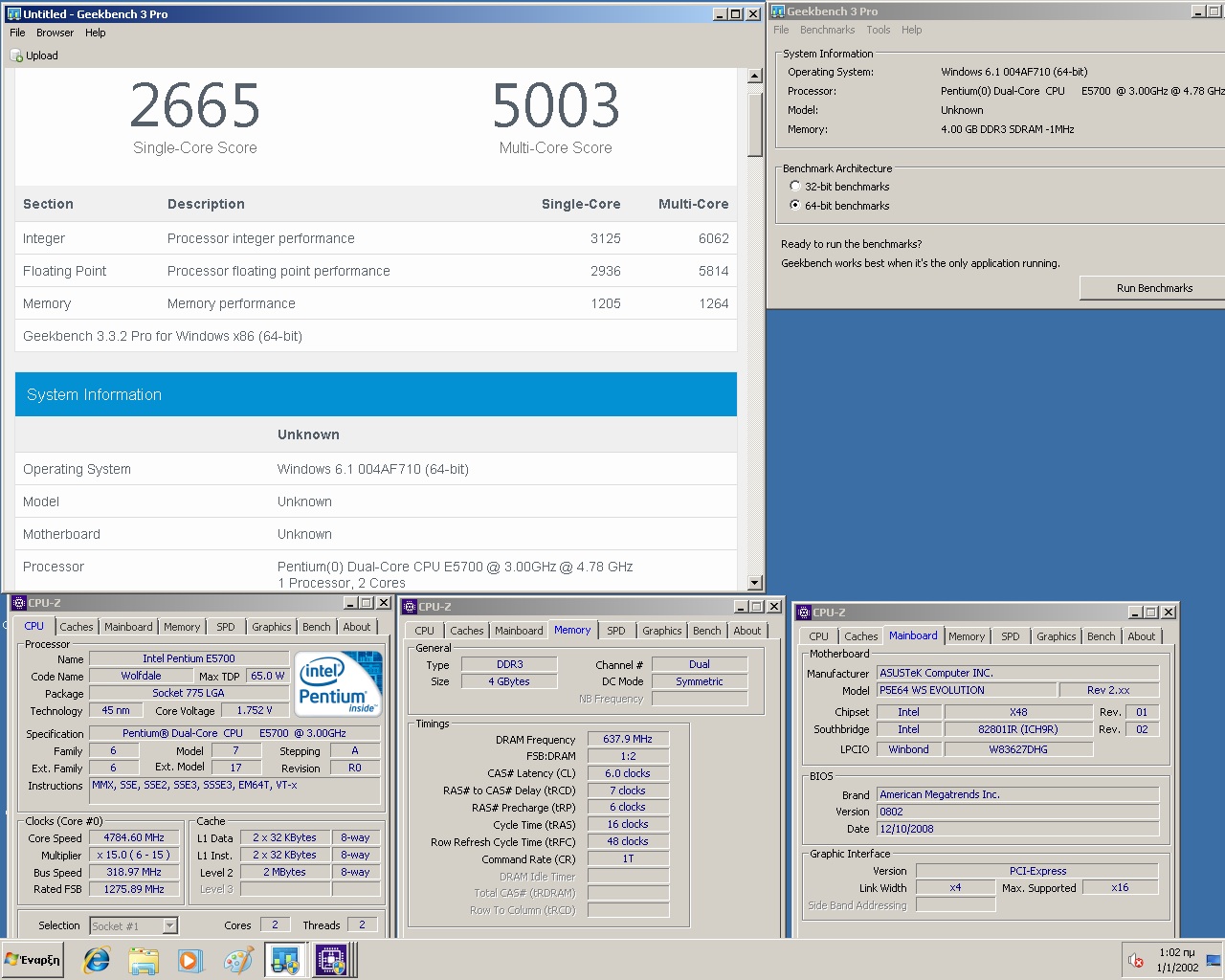Switch to CPU-Z taskbar icon

(x=332, y=960)
